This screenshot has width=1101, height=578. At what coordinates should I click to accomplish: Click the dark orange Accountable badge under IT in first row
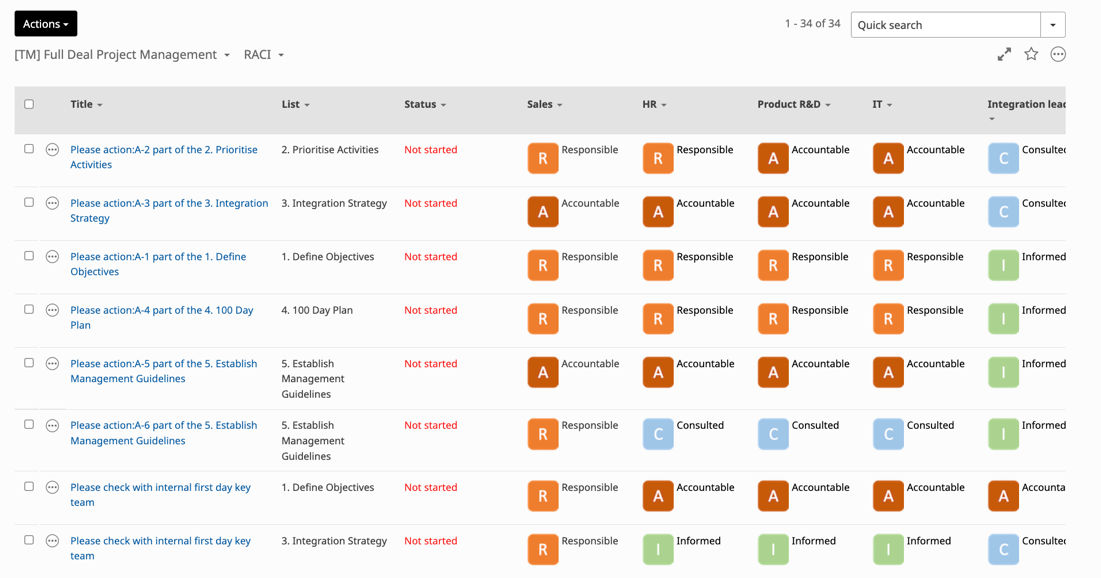coord(888,158)
